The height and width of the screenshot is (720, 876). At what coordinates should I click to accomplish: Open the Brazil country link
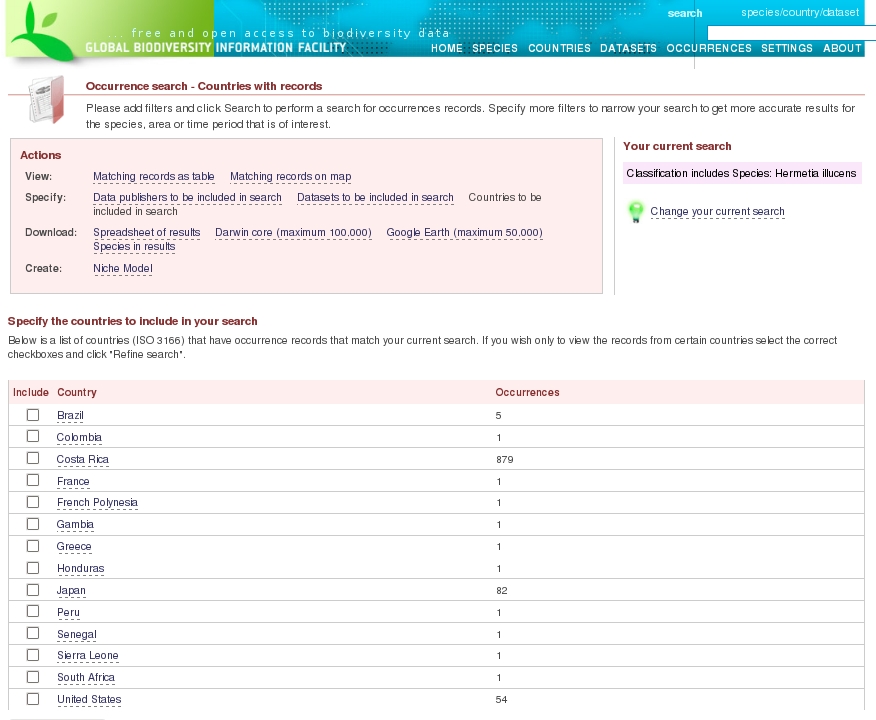point(70,416)
